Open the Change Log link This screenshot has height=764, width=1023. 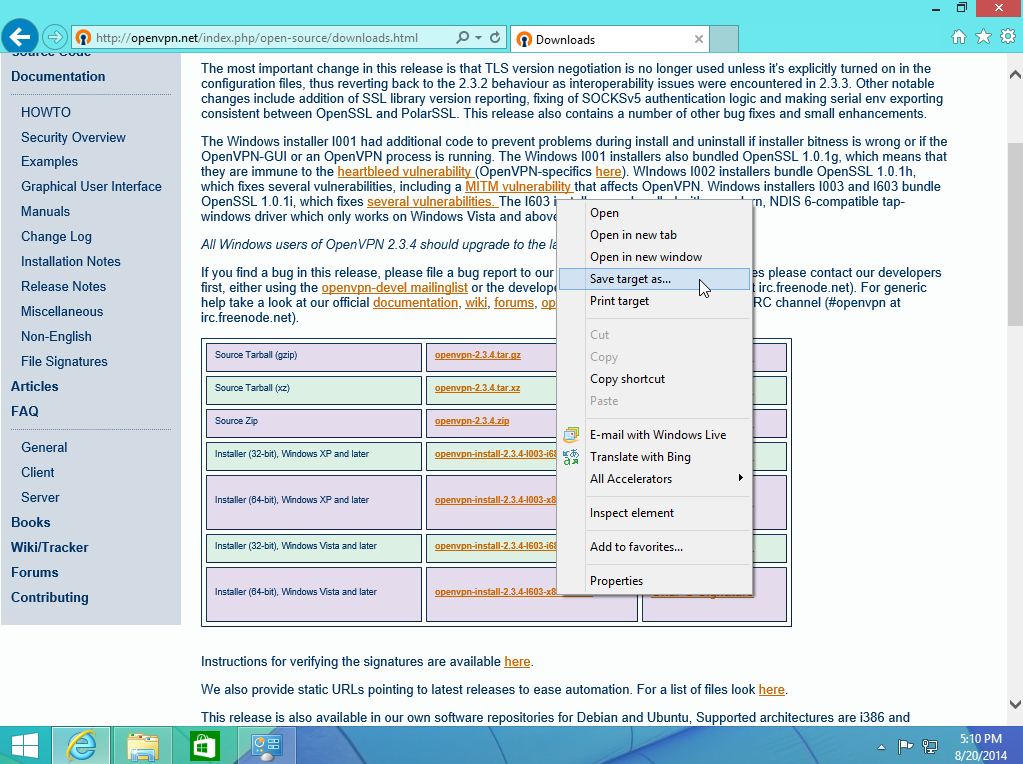[x=56, y=237]
